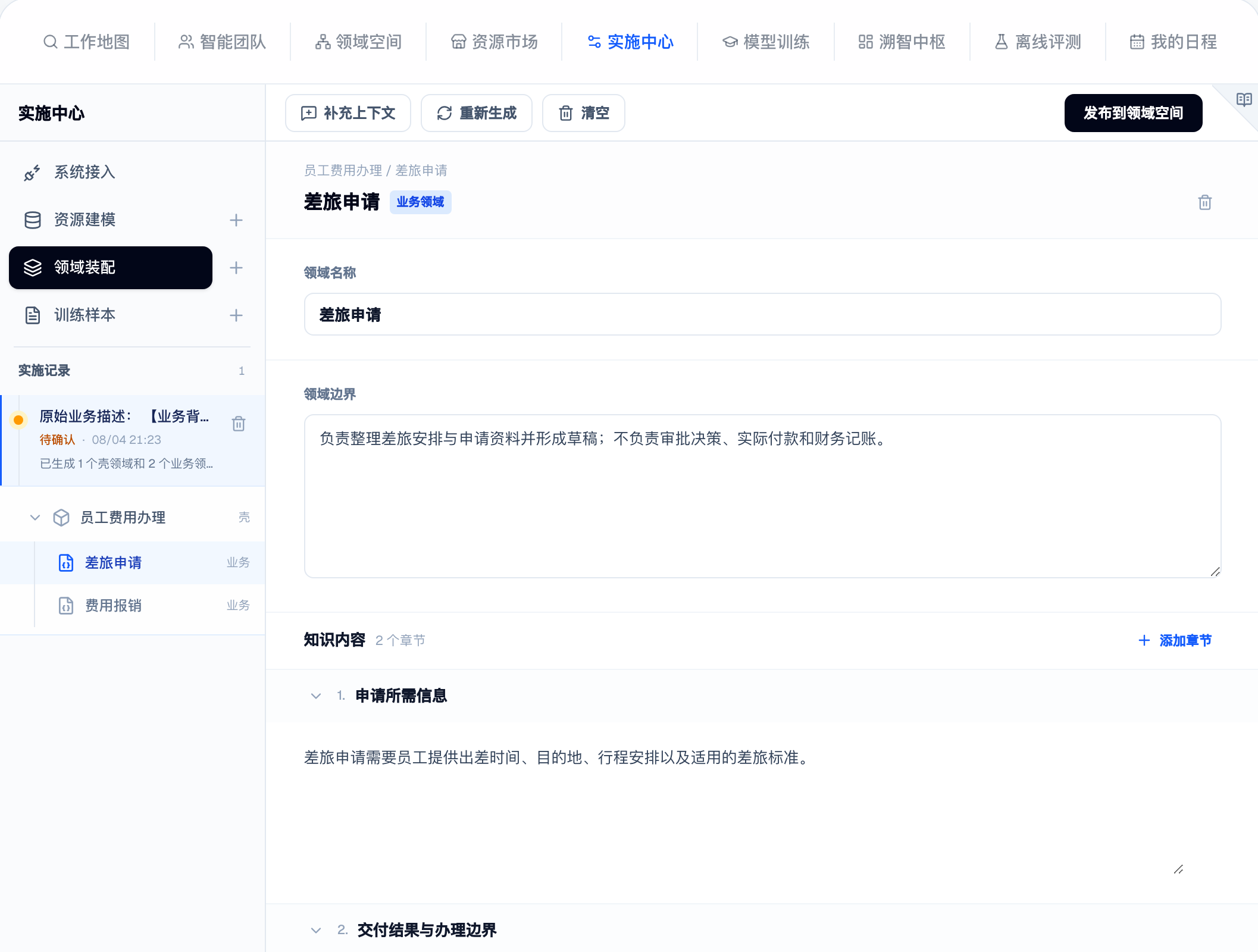Click the 员工费用办理 / 差旅申请 breadcrumb
This screenshot has height=952, width=1258.
(375, 171)
